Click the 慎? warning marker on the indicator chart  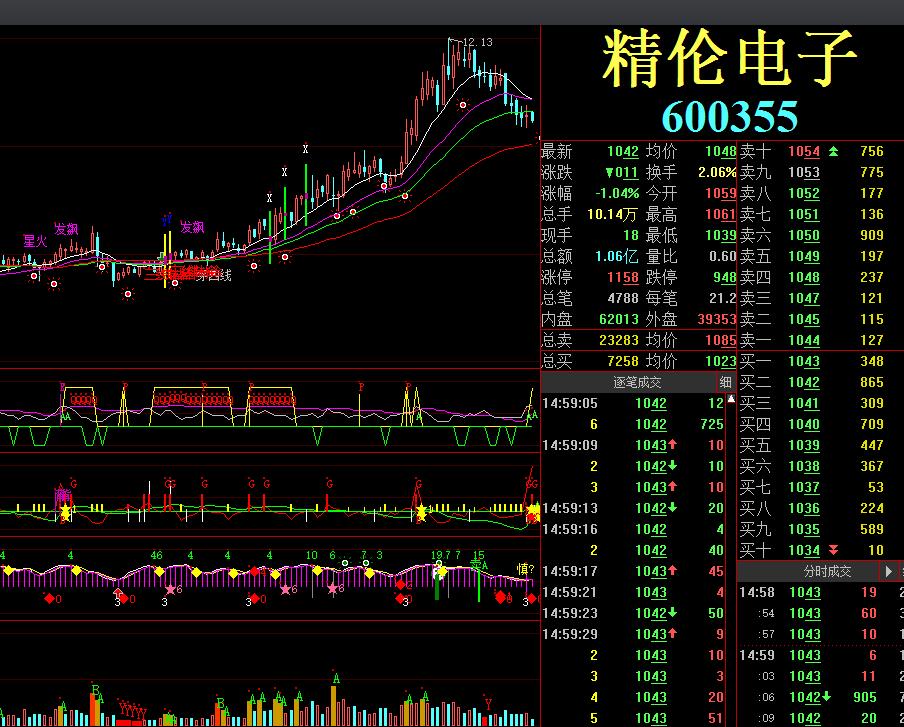(525, 569)
